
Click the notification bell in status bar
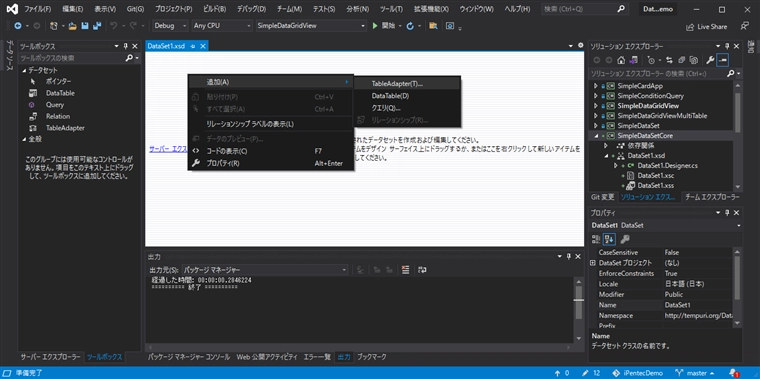tap(733, 374)
